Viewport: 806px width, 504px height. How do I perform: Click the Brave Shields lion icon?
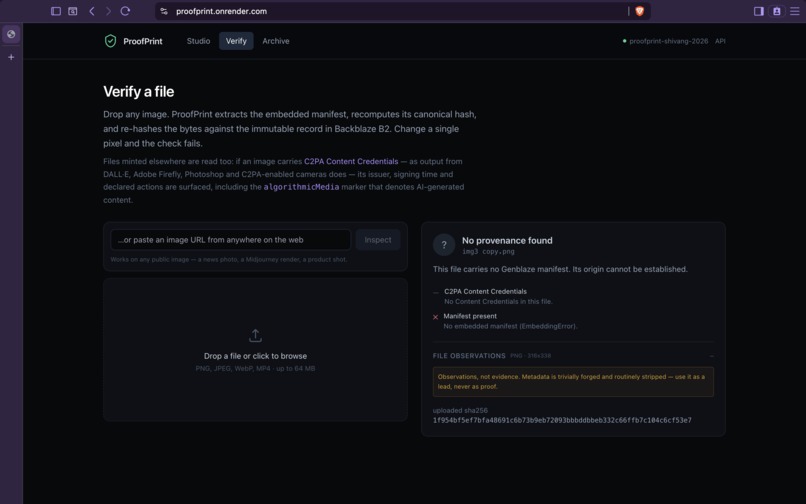click(x=639, y=11)
